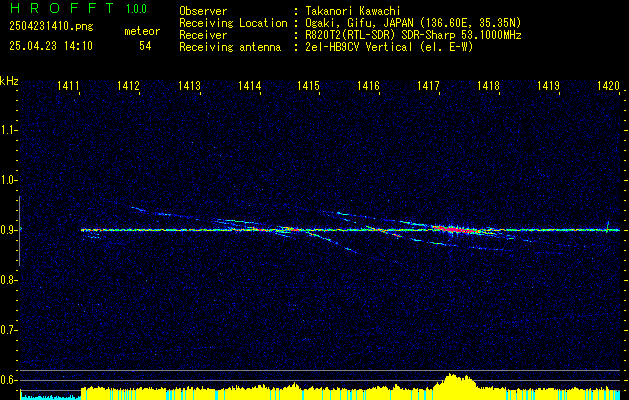Click the 0.7 kHz frequency label

point(8,330)
